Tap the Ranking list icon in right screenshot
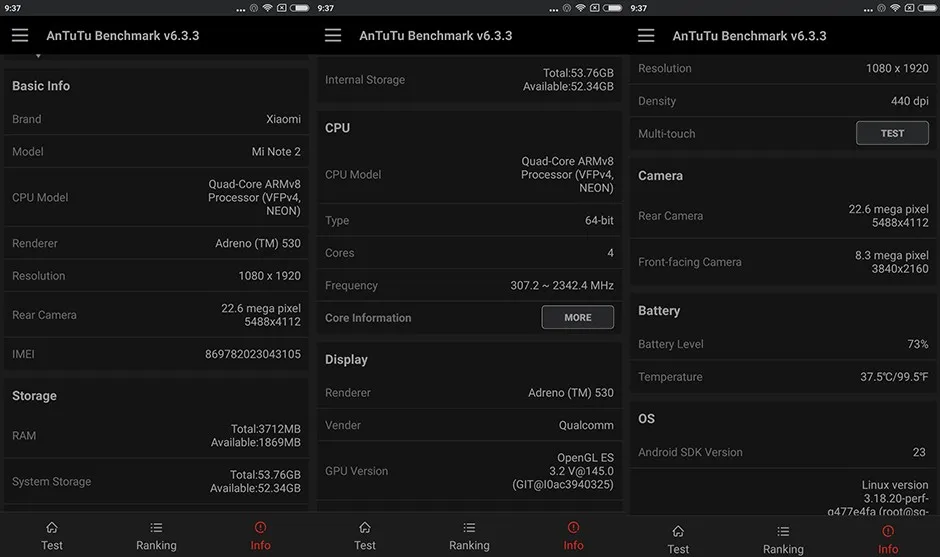The height and width of the screenshot is (557, 940). click(783, 531)
